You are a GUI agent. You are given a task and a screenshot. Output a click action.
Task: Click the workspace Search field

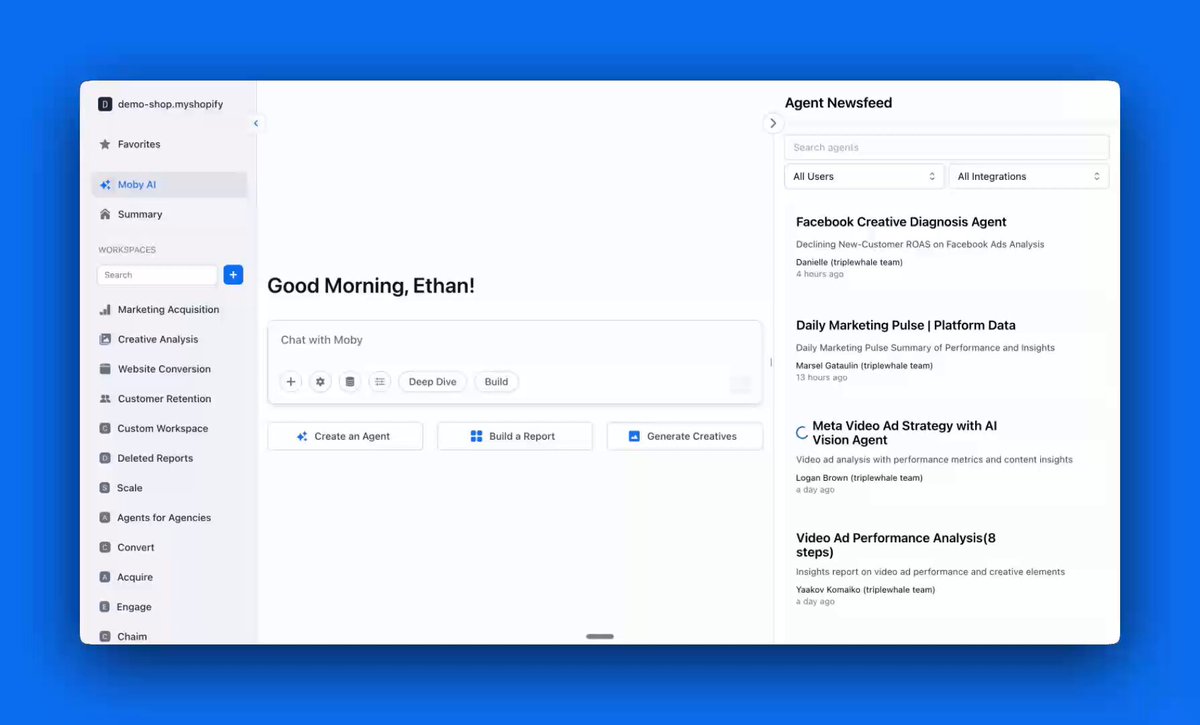pyautogui.click(x=157, y=274)
